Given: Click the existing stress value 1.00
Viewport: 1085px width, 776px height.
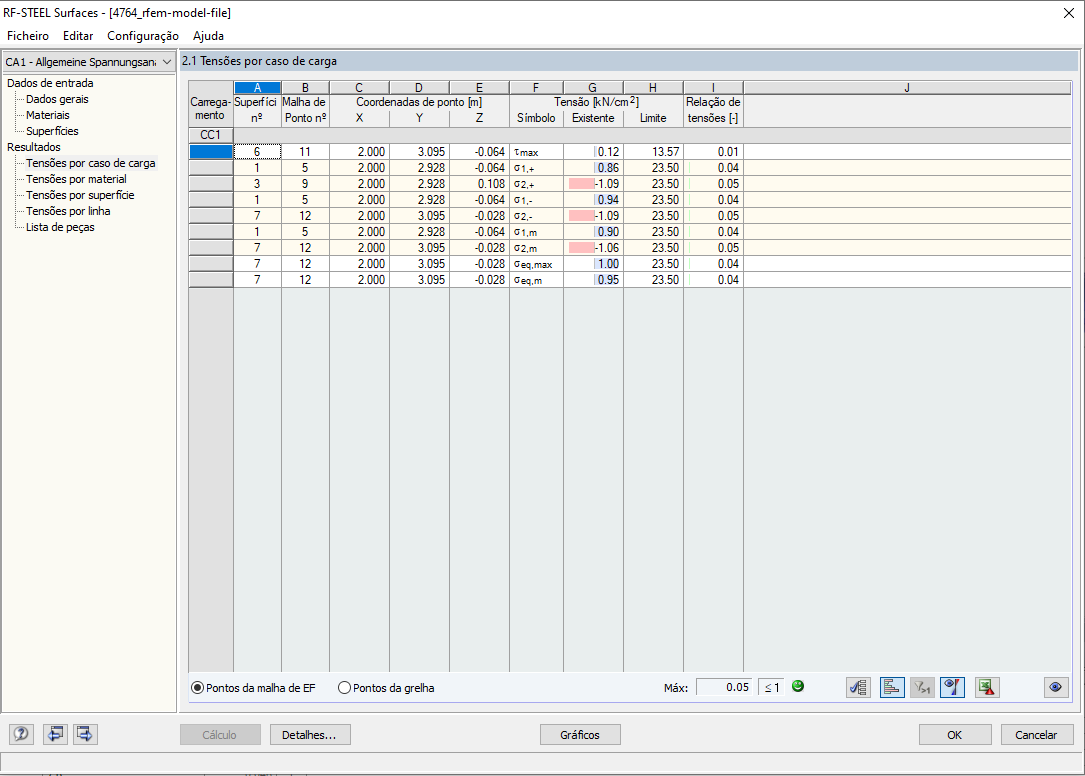Looking at the screenshot, I should [x=593, y=264].
